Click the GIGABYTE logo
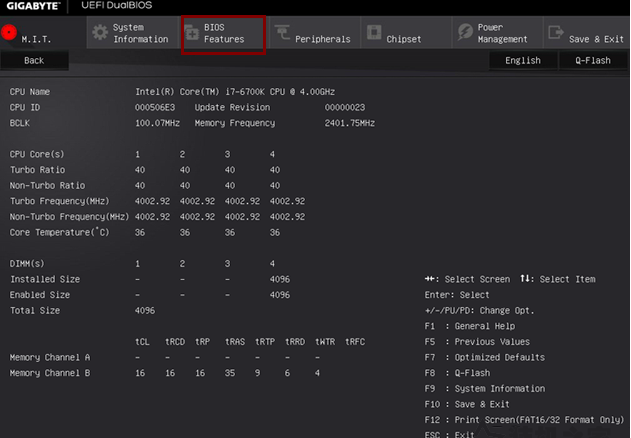Viewport: 631px width, 438px height. 32,6
